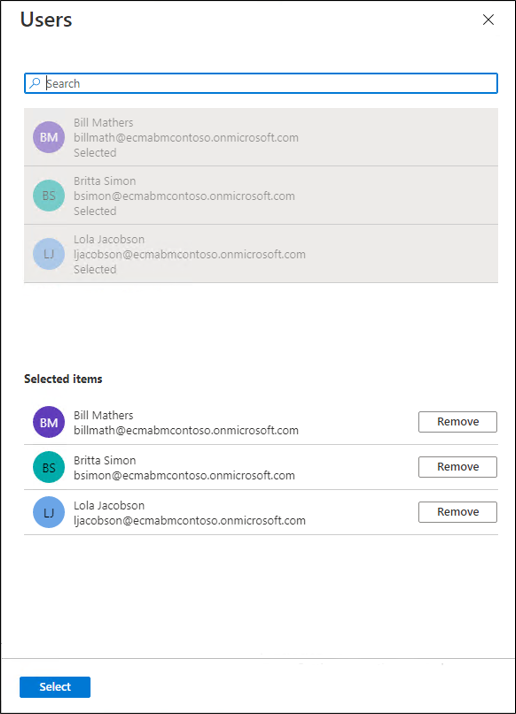Focus the Search input field
516x714 pixels.
(261, 83)
